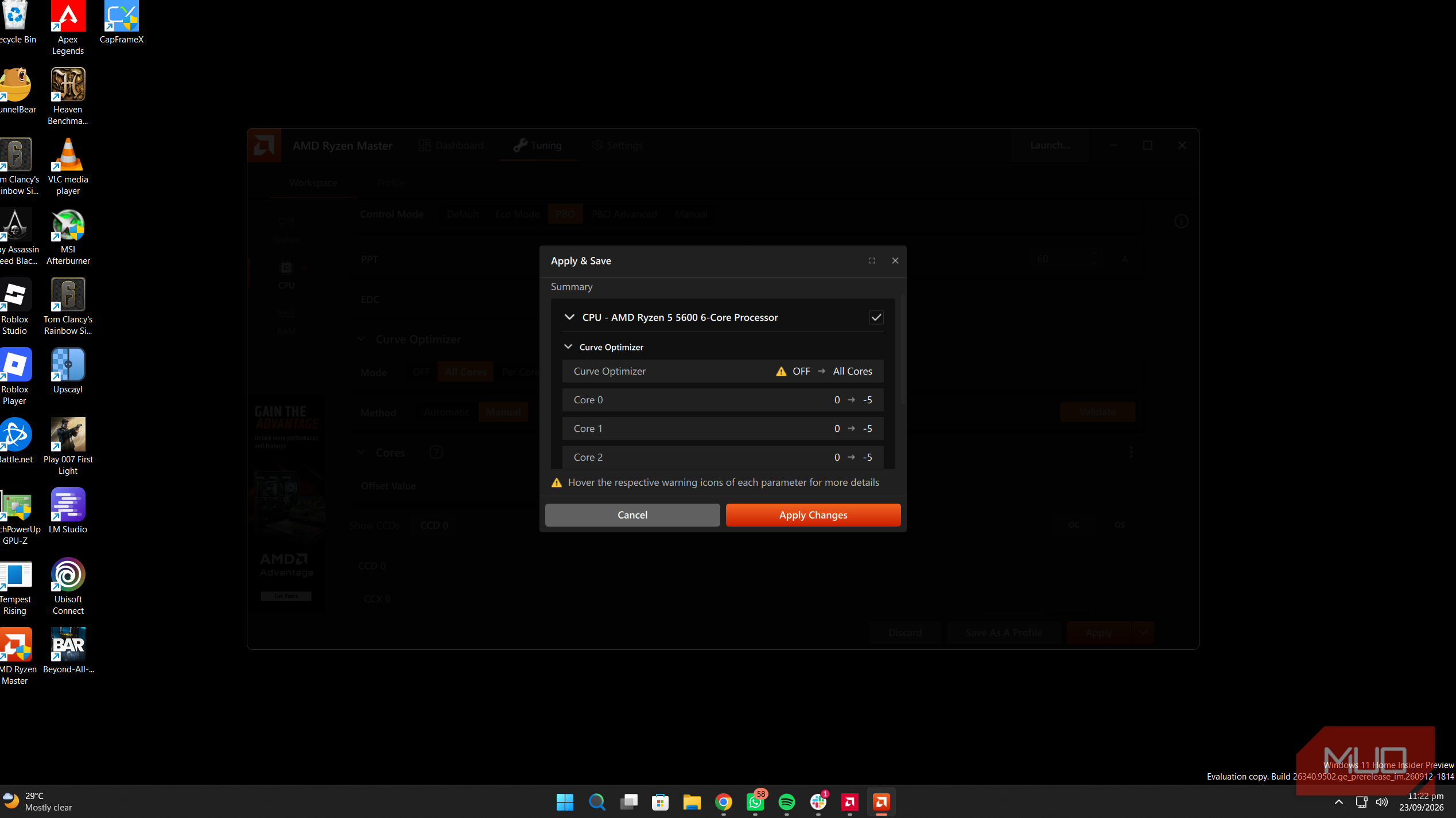
Task: Open the taskbar clock and date
Action: [x=1422, y=802]
